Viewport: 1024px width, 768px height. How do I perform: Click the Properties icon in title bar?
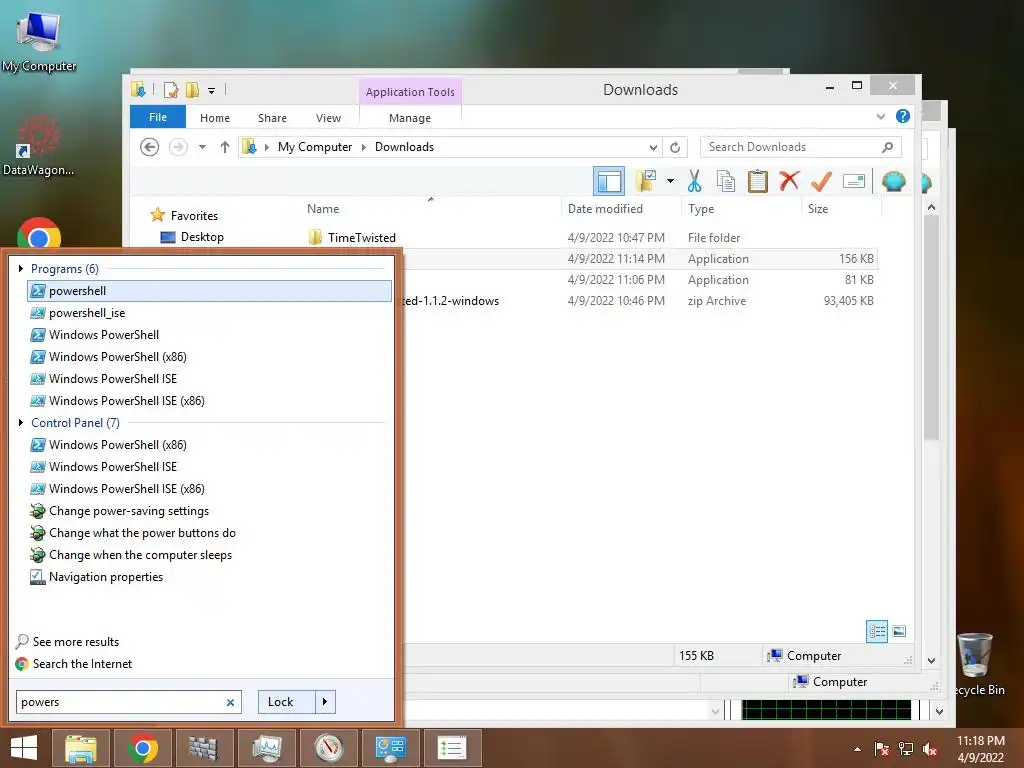coord(171,90)
